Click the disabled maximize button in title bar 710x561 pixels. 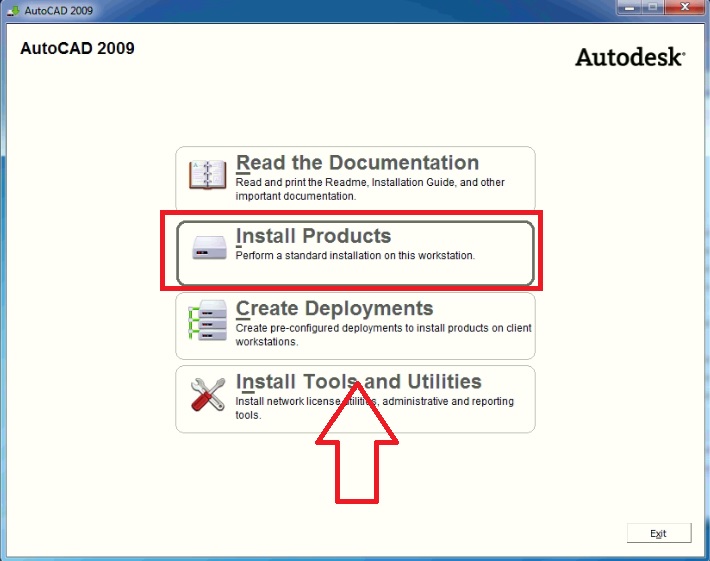tap(651, 7)
